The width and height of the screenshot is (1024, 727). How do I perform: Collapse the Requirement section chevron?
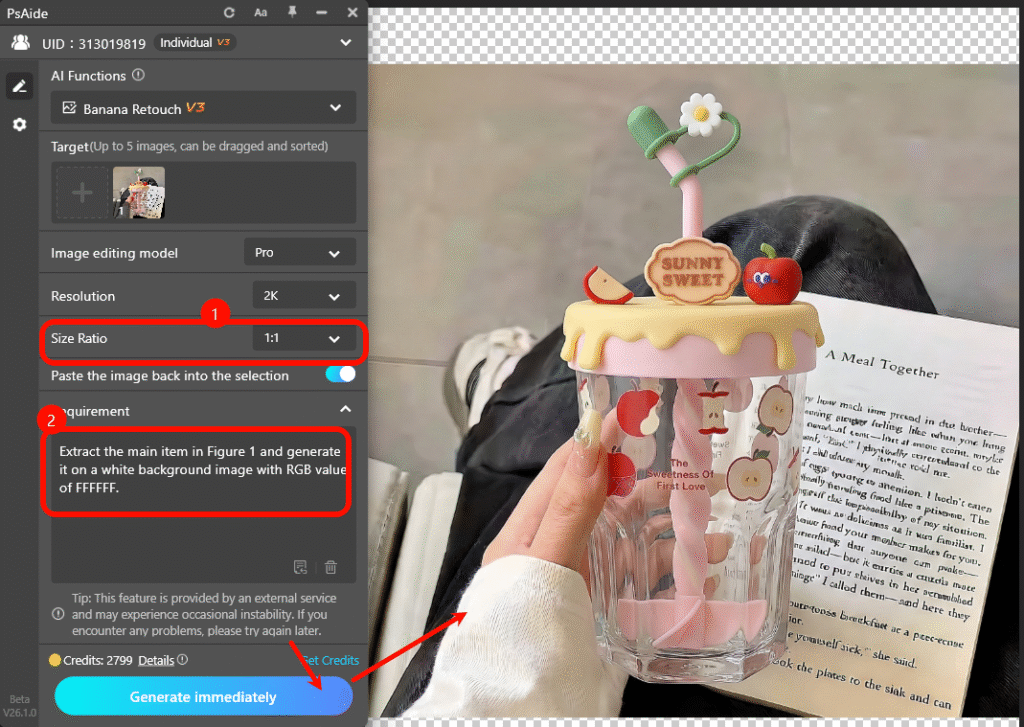345,410
